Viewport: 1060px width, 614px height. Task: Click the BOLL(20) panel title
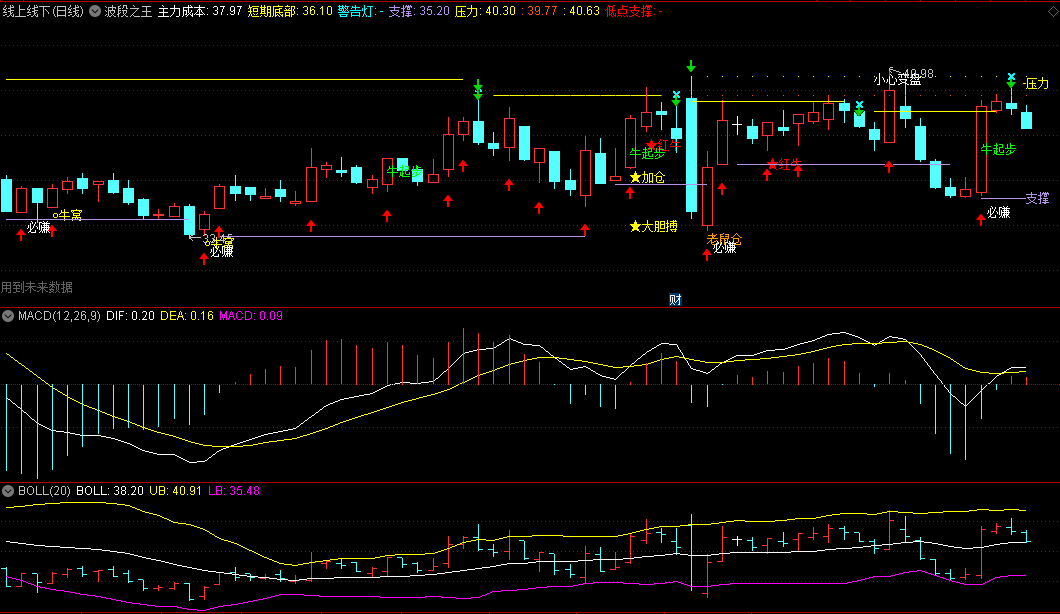tap(44, 491)
